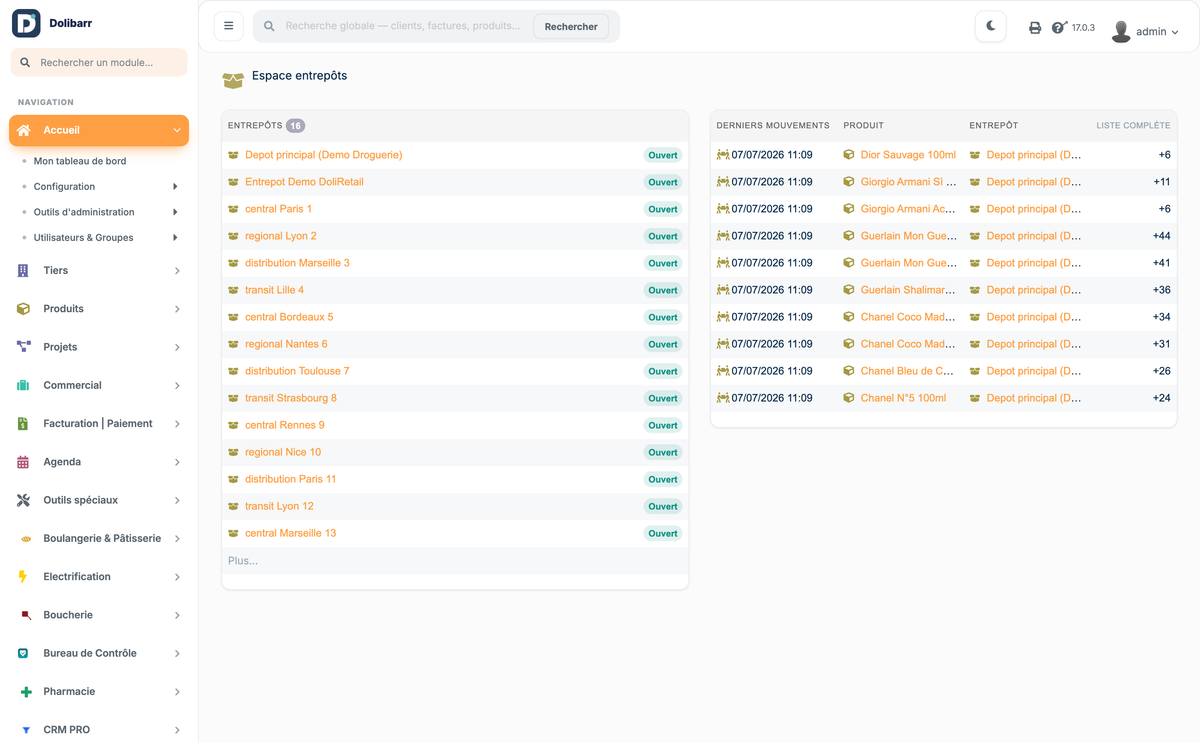The height and width of the screenshot is (743, 1200).
Task: Click the Dolibarr logo icon
Action: pyautogui.click(x=26, y=23)
